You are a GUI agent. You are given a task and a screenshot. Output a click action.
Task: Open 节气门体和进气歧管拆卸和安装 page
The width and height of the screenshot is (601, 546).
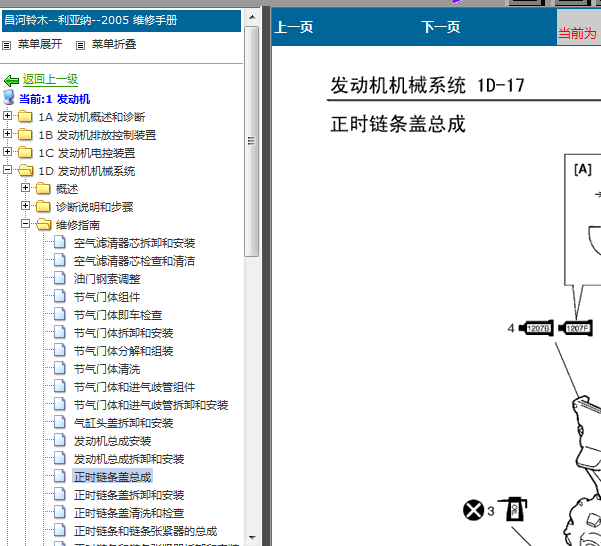[151, 405]
